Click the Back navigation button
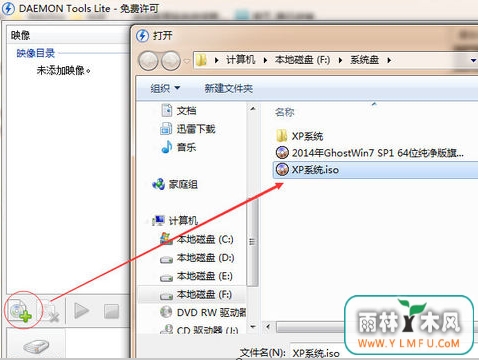The height and width of the screenshot is (360, 479). point(148,61)
